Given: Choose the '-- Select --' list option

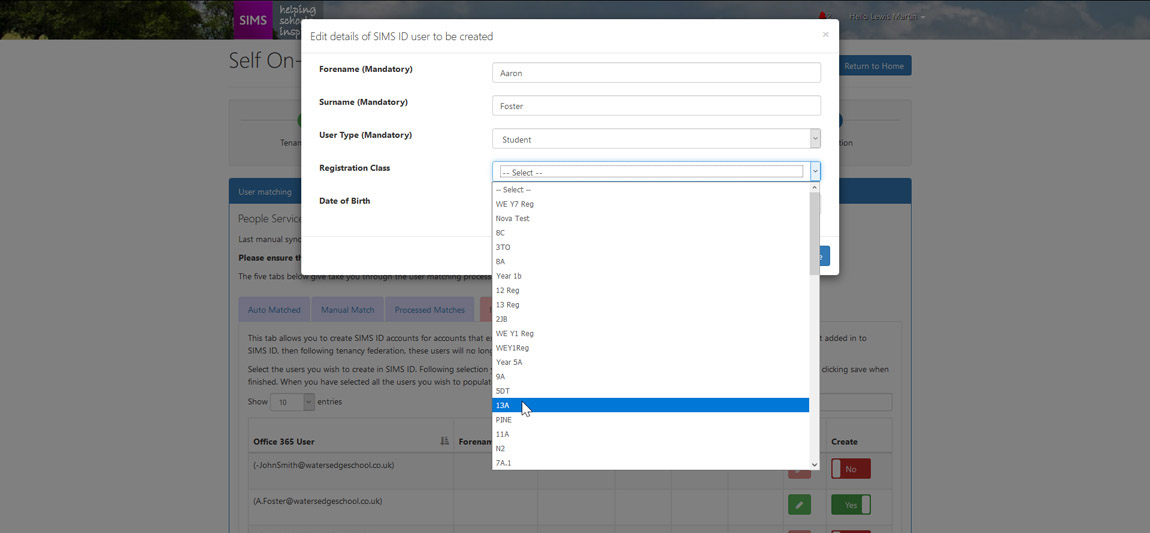Looking at the screenshot, I should (651, 190).
